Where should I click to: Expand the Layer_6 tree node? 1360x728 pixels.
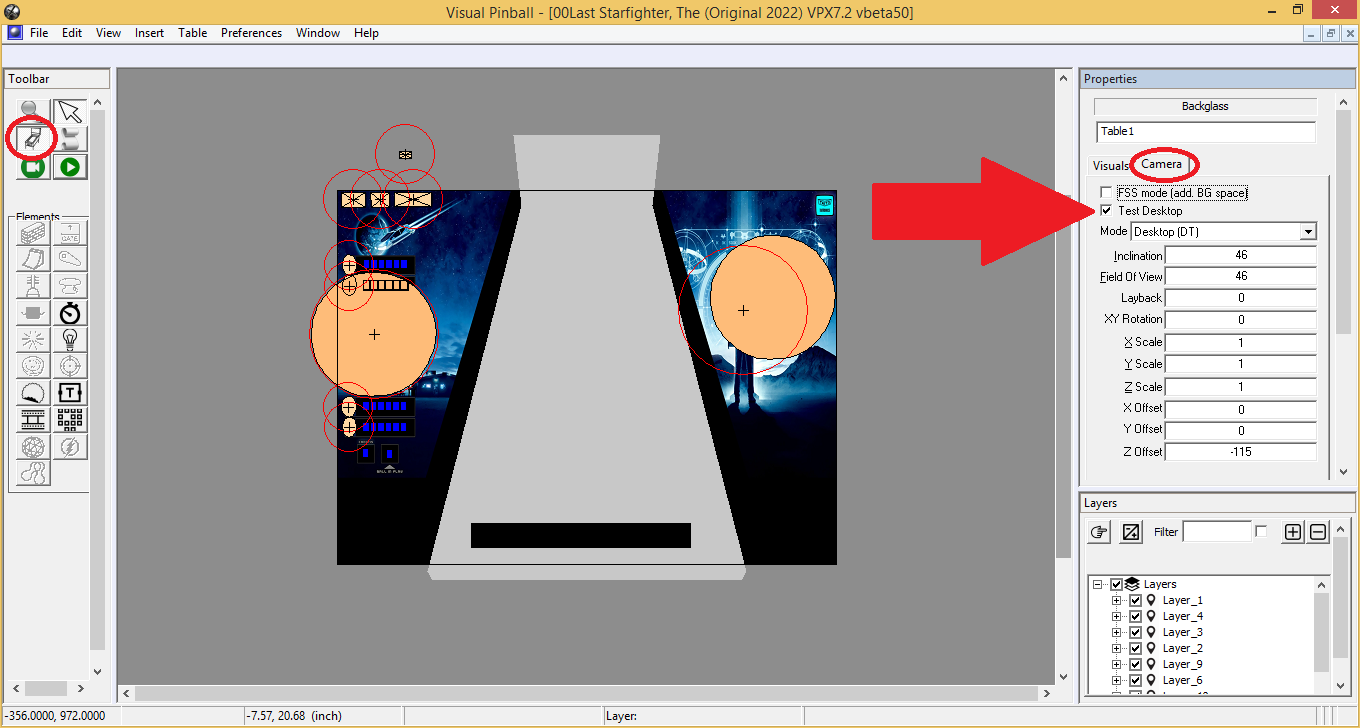click(x=1116, y=680)
